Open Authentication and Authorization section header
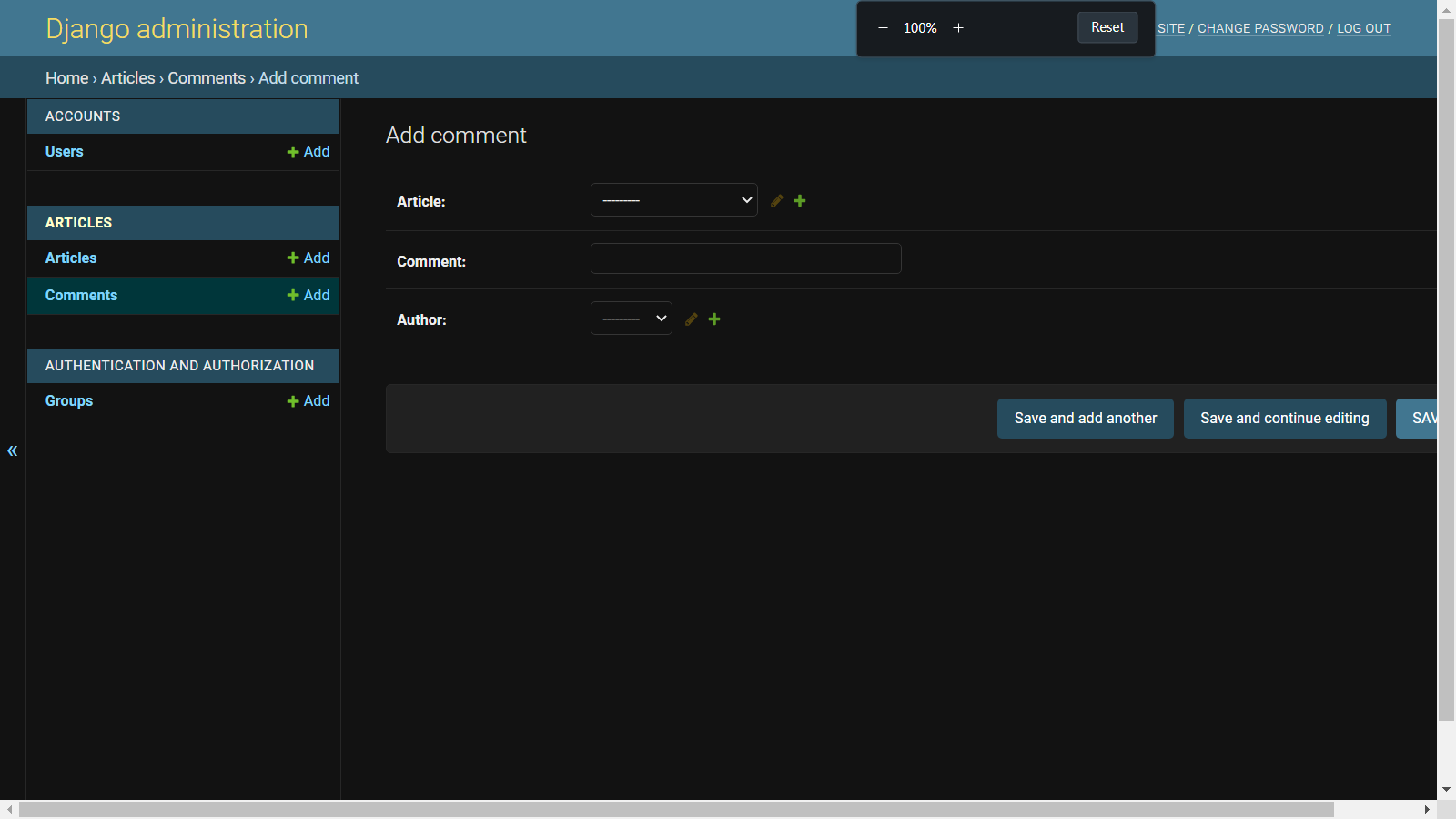1456x819 pixels. 179,366
